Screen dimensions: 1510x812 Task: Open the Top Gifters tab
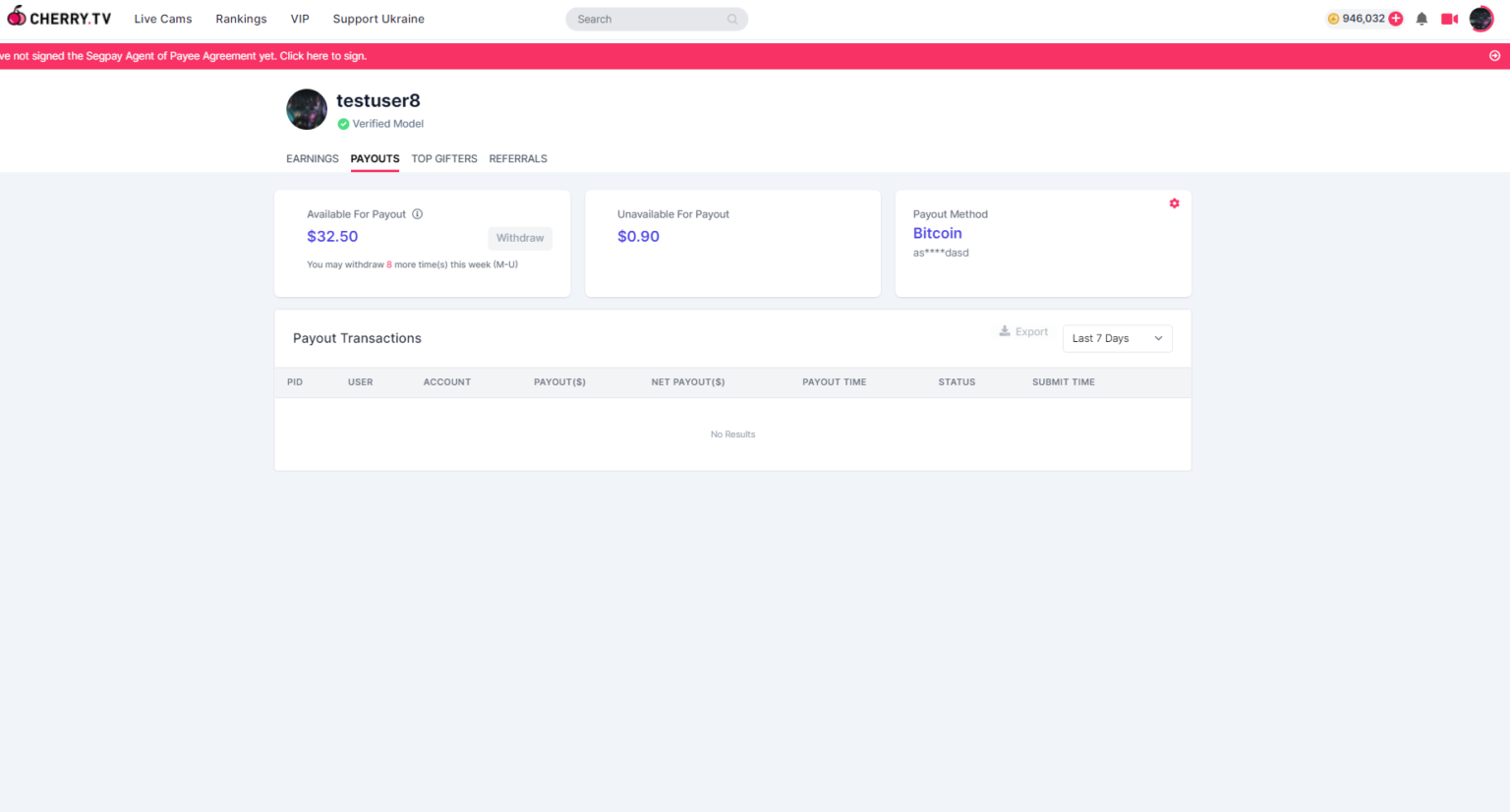tap(444, 158)
